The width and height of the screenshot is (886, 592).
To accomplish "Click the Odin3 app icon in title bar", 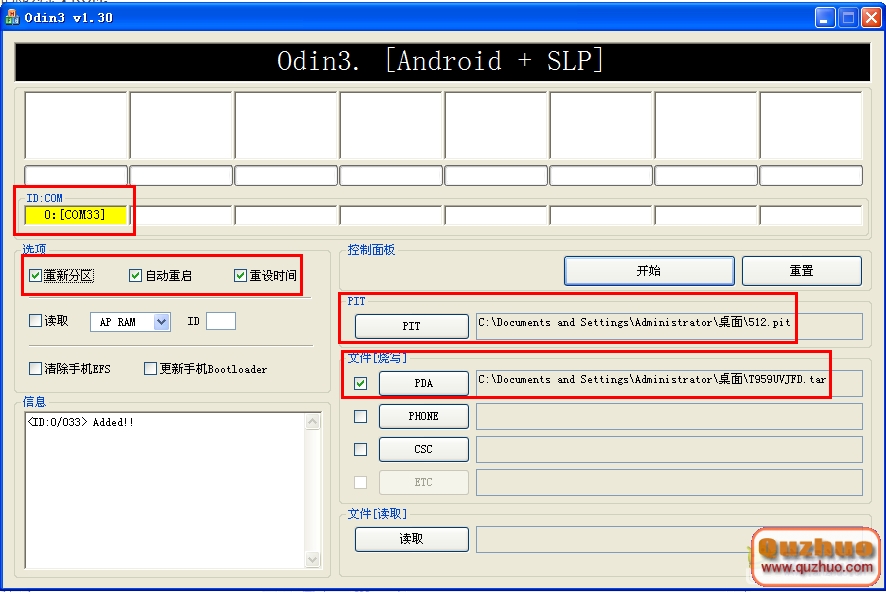I will click(11, 17).
